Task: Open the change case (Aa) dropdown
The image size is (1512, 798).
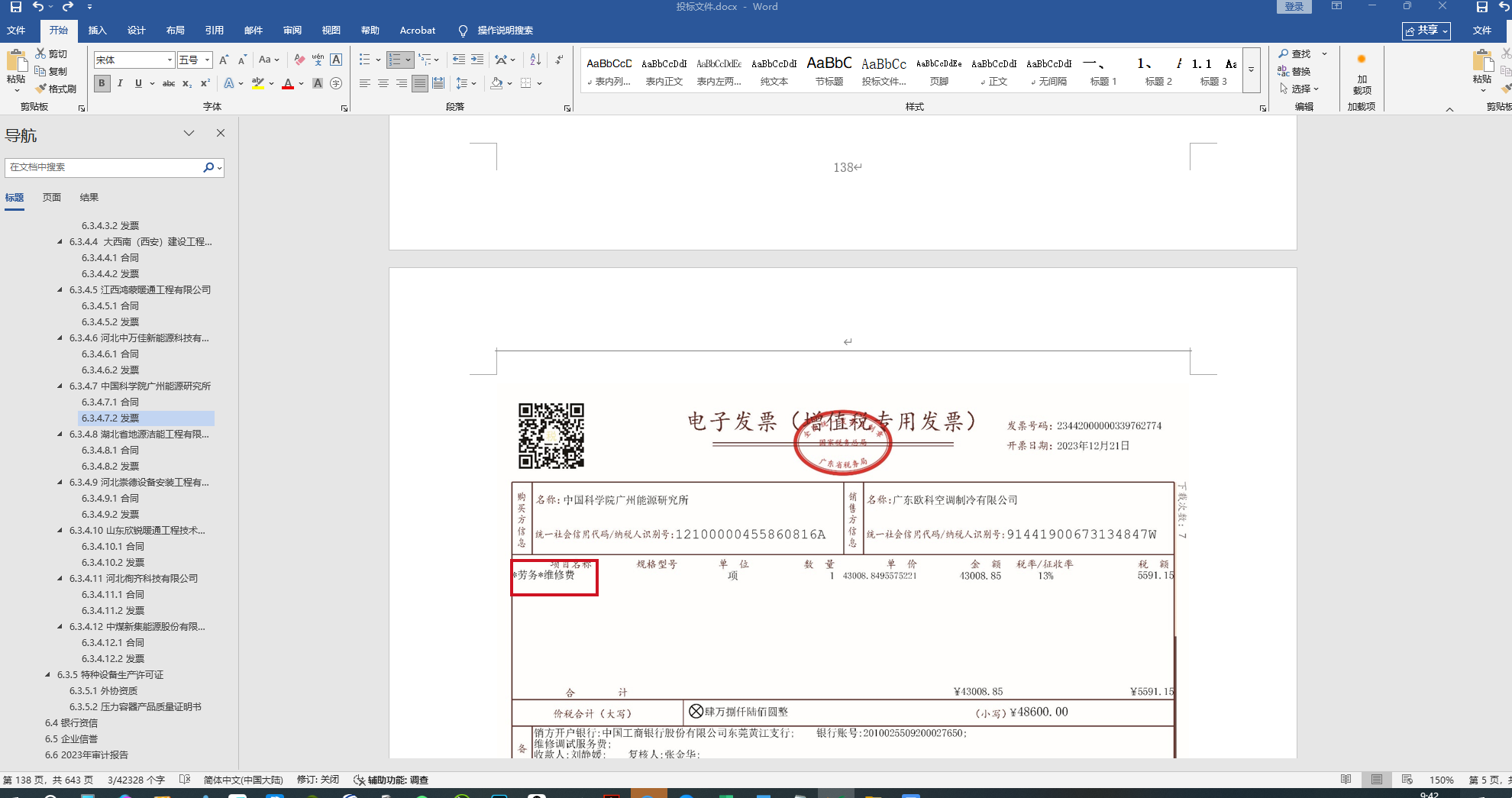Action: point(269,60)
